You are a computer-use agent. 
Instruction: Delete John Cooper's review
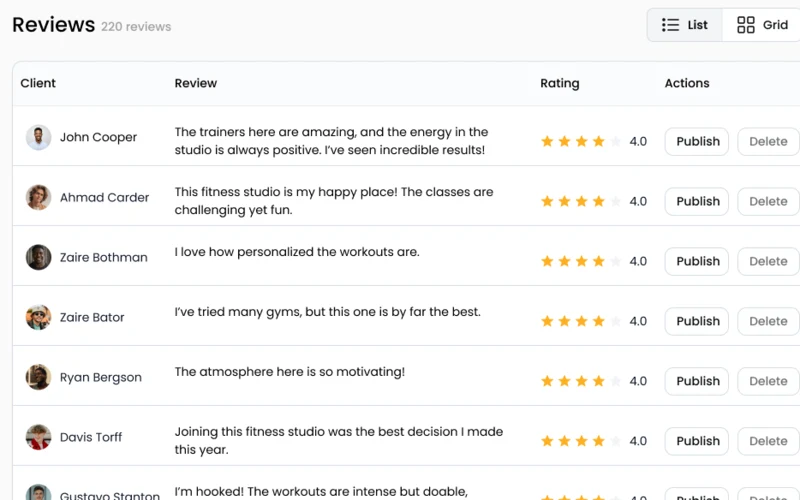tap(768, 141)
